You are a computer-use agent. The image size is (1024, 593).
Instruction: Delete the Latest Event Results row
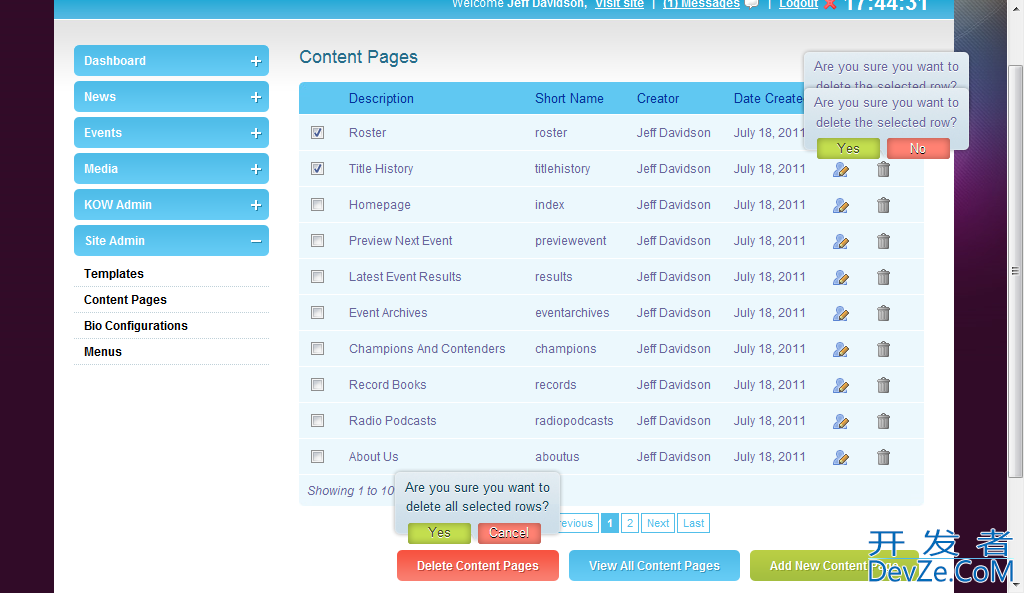tap(883, 277)
